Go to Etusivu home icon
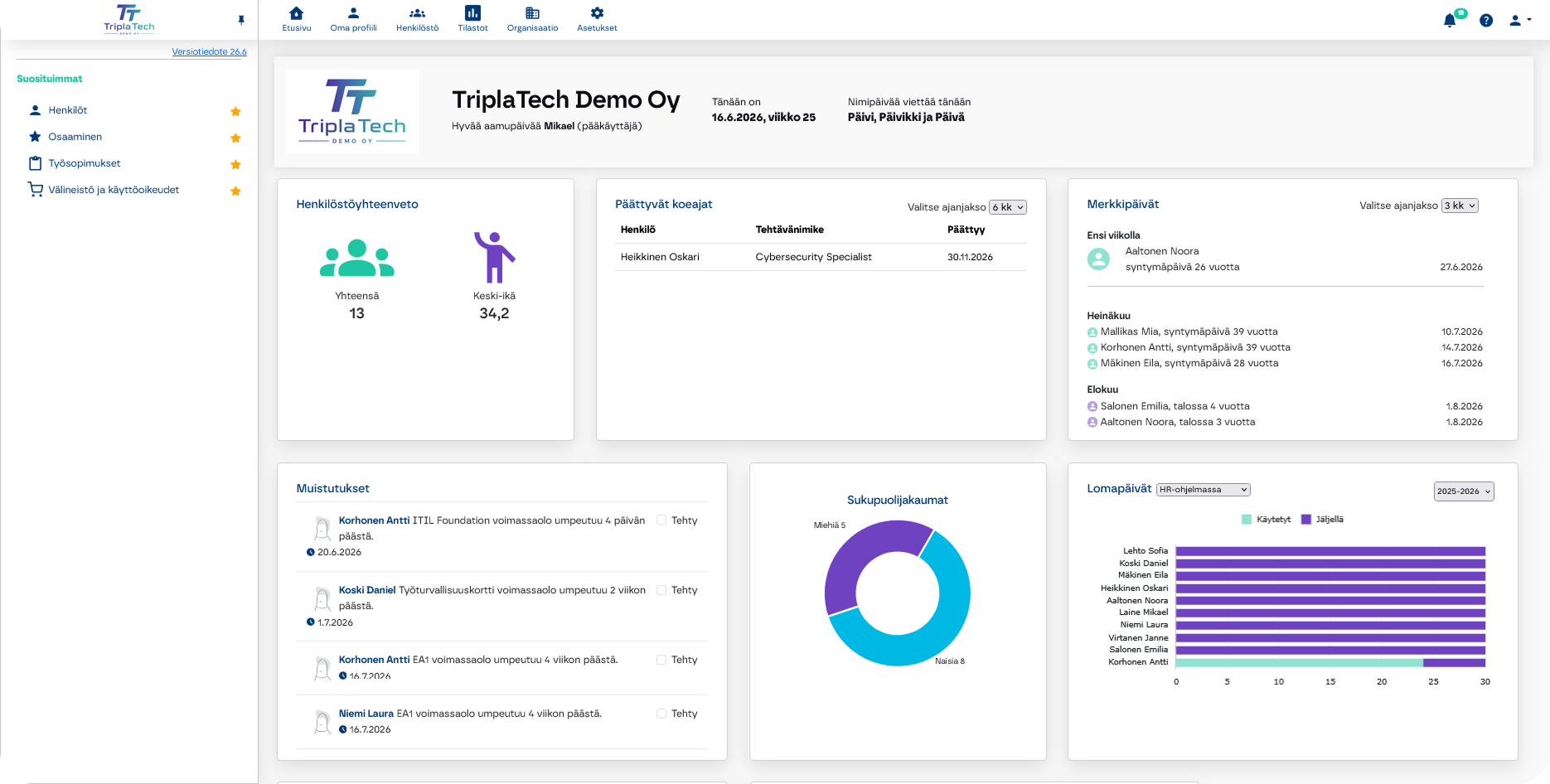 click(297, 13)
